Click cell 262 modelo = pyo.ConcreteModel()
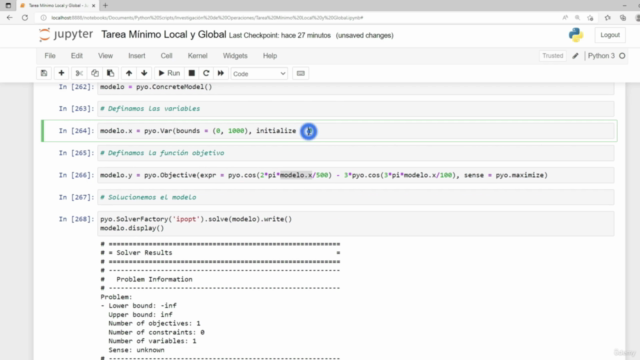 pos(356,87)
